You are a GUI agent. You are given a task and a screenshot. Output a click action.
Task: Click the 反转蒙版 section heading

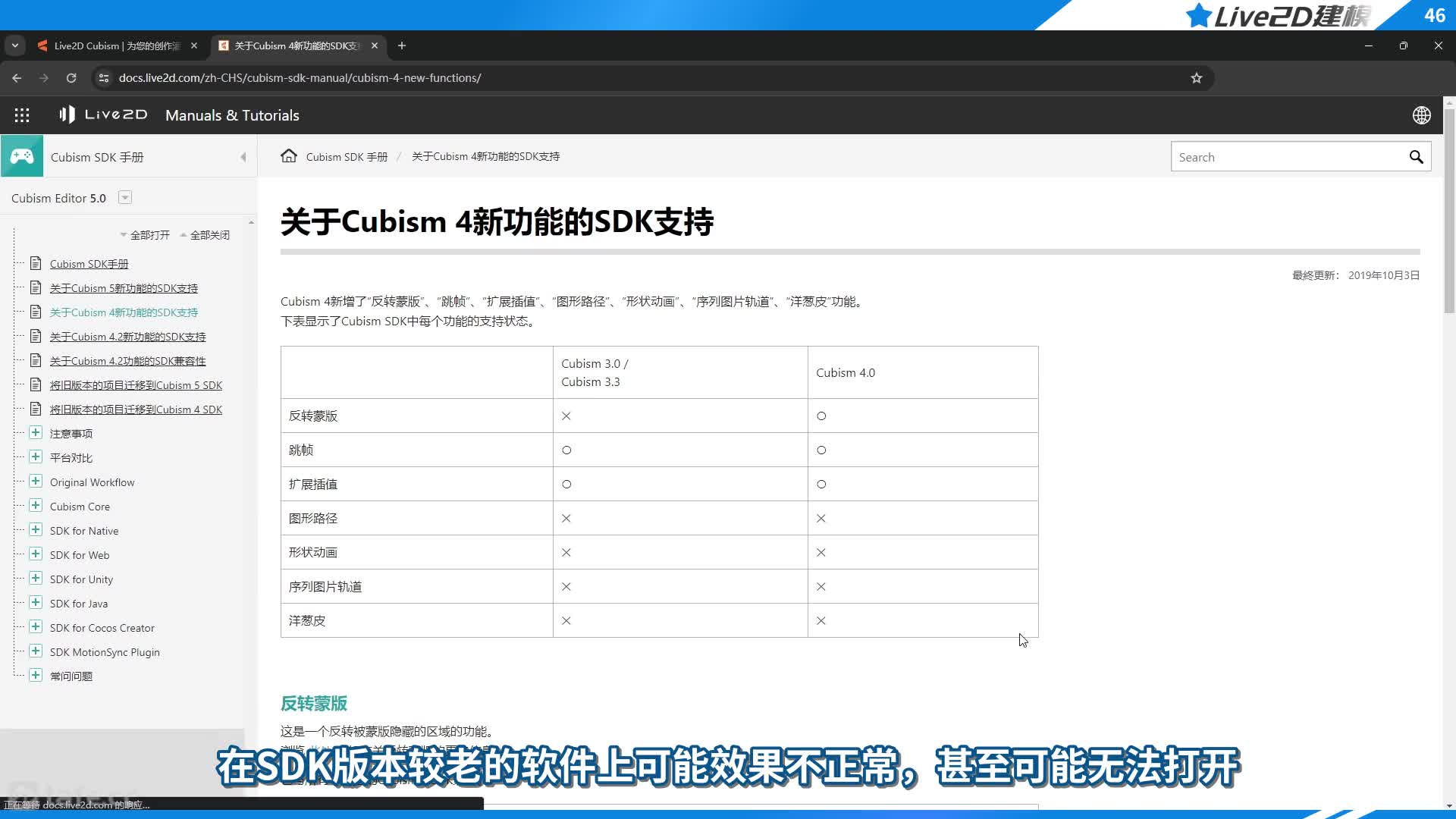(x=314, y=704)
